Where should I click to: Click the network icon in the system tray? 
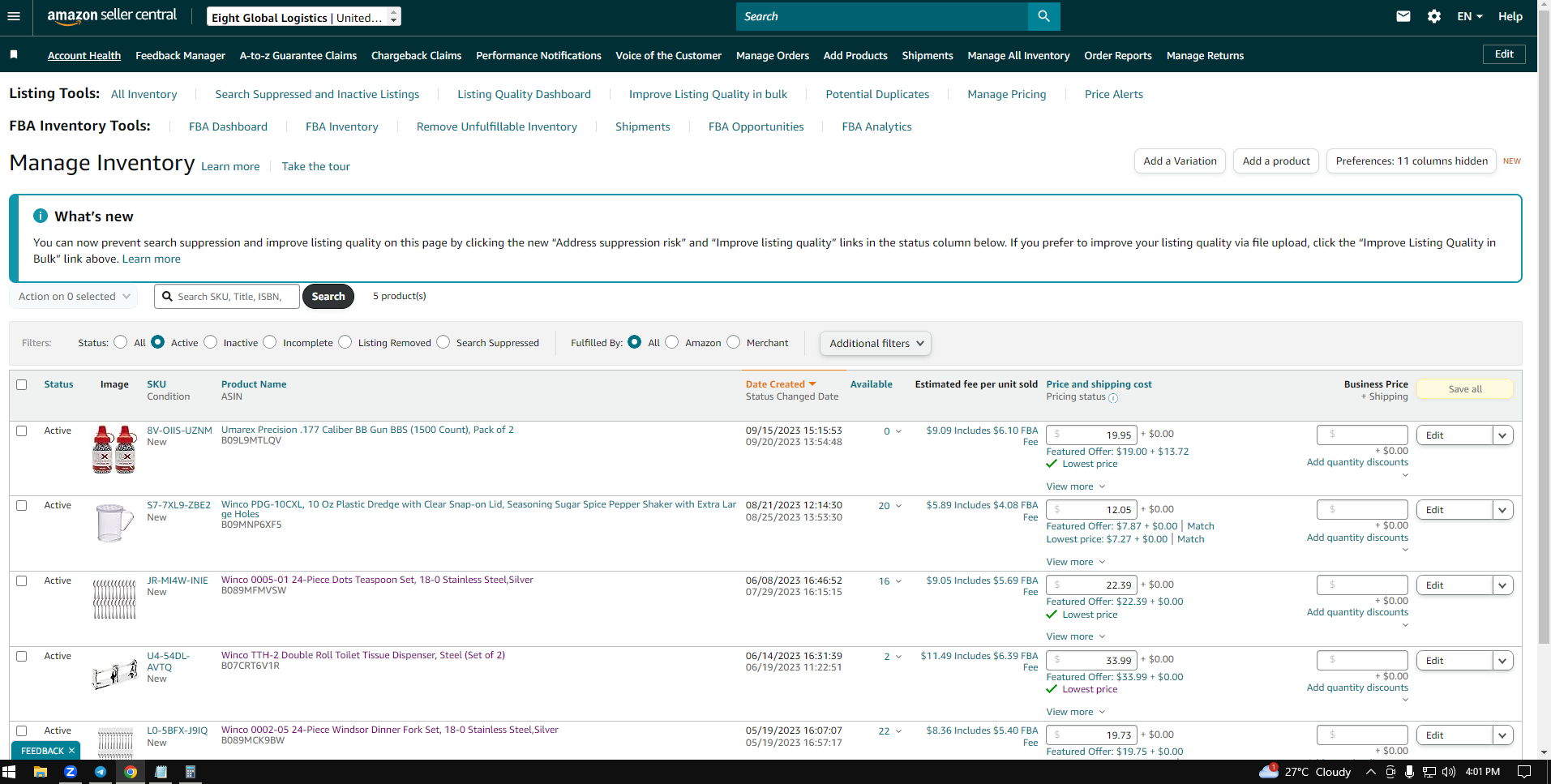click(x=1429, y=772)
